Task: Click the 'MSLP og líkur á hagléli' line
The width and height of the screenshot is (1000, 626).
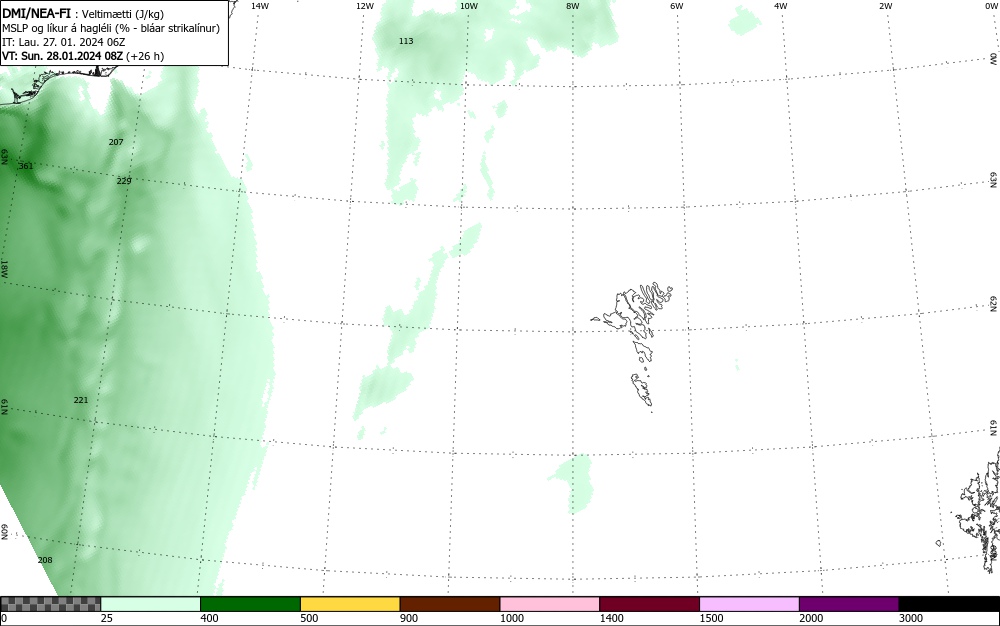Action: (111, 28)
